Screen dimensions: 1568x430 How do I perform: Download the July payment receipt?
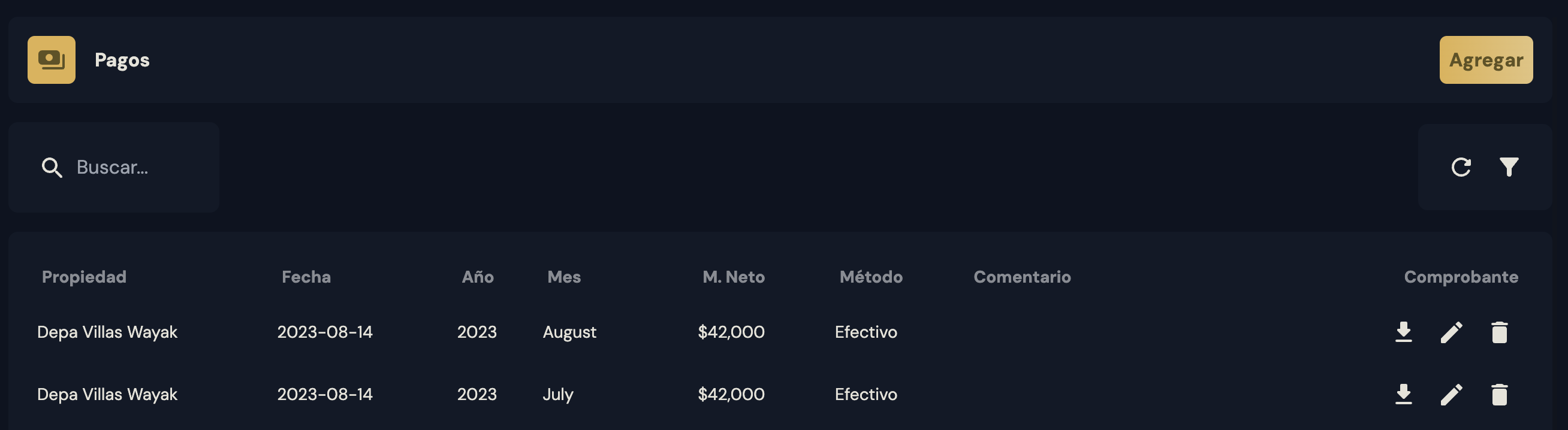[1403, 394]
